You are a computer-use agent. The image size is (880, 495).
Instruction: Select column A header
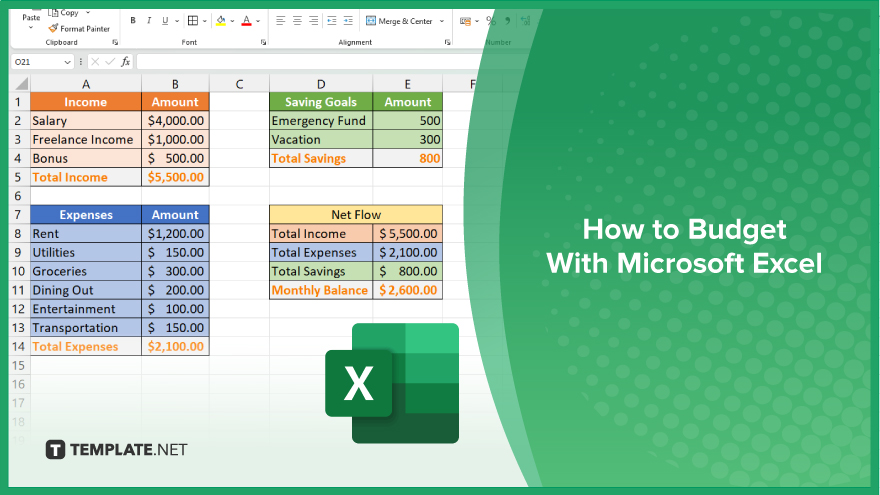tap(86, 84)
